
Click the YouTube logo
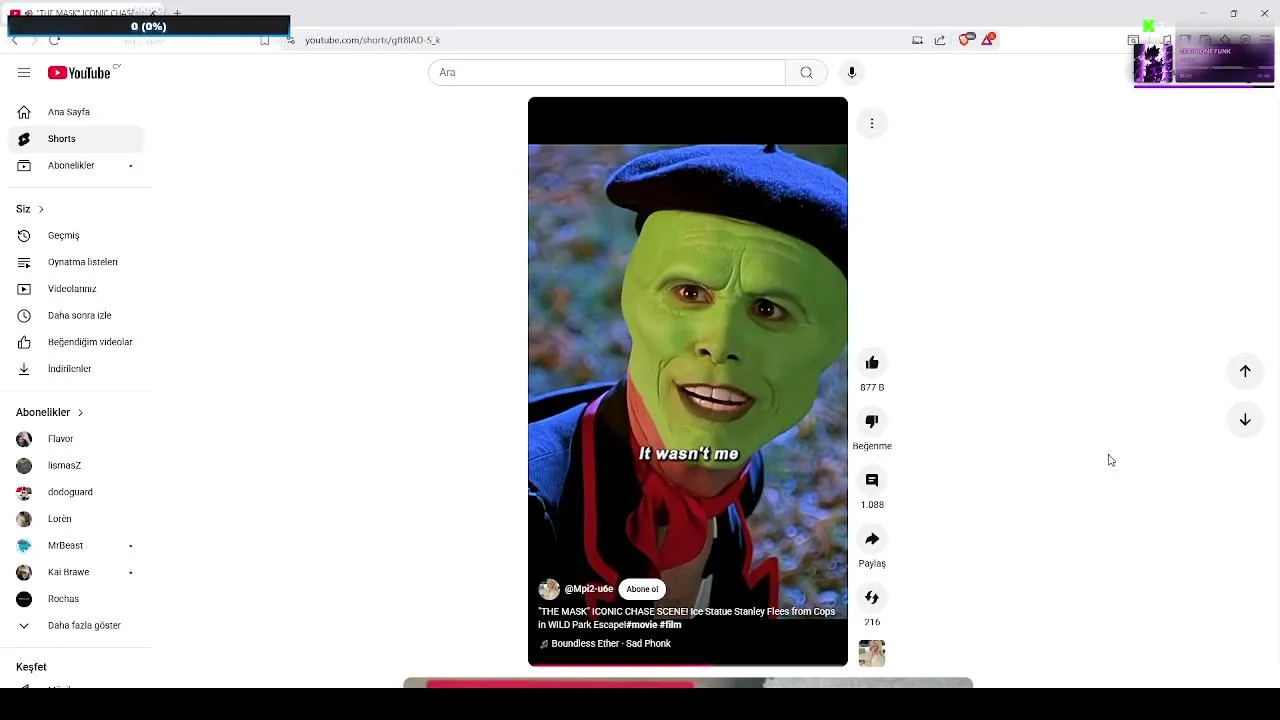coord(79,73)
